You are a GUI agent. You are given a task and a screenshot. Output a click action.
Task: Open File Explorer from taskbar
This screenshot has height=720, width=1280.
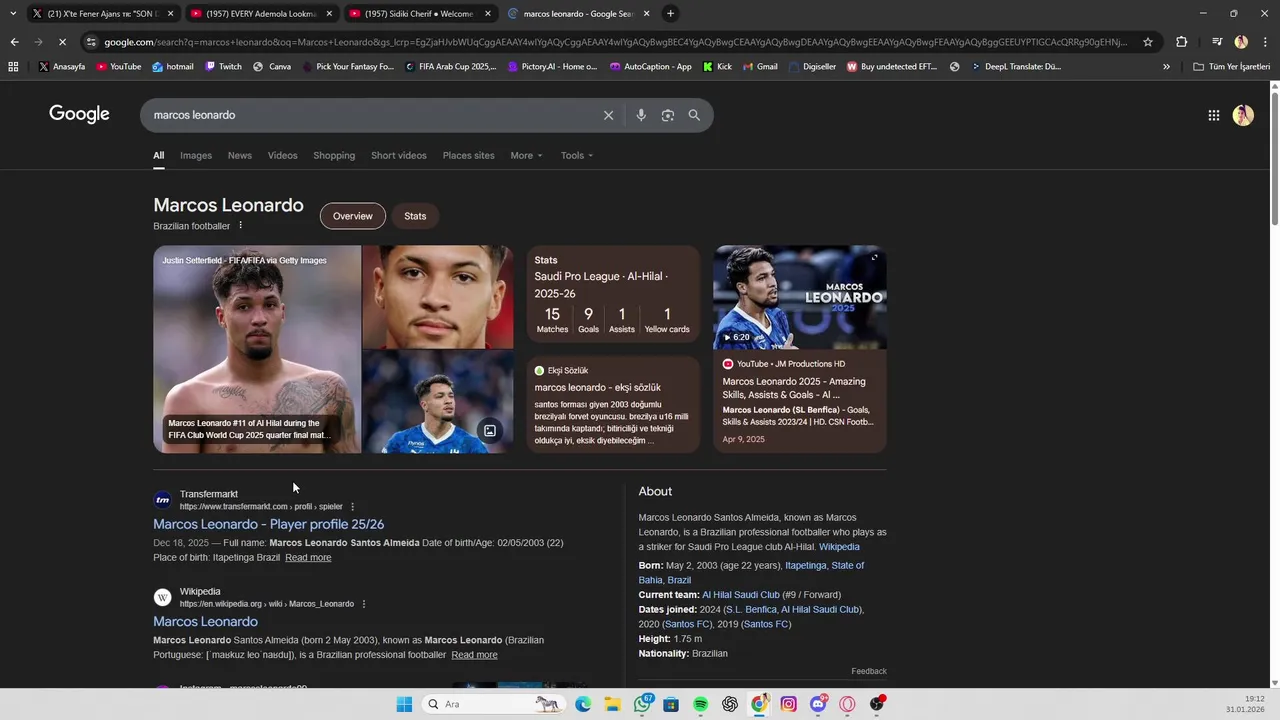(x=612, y=704)
